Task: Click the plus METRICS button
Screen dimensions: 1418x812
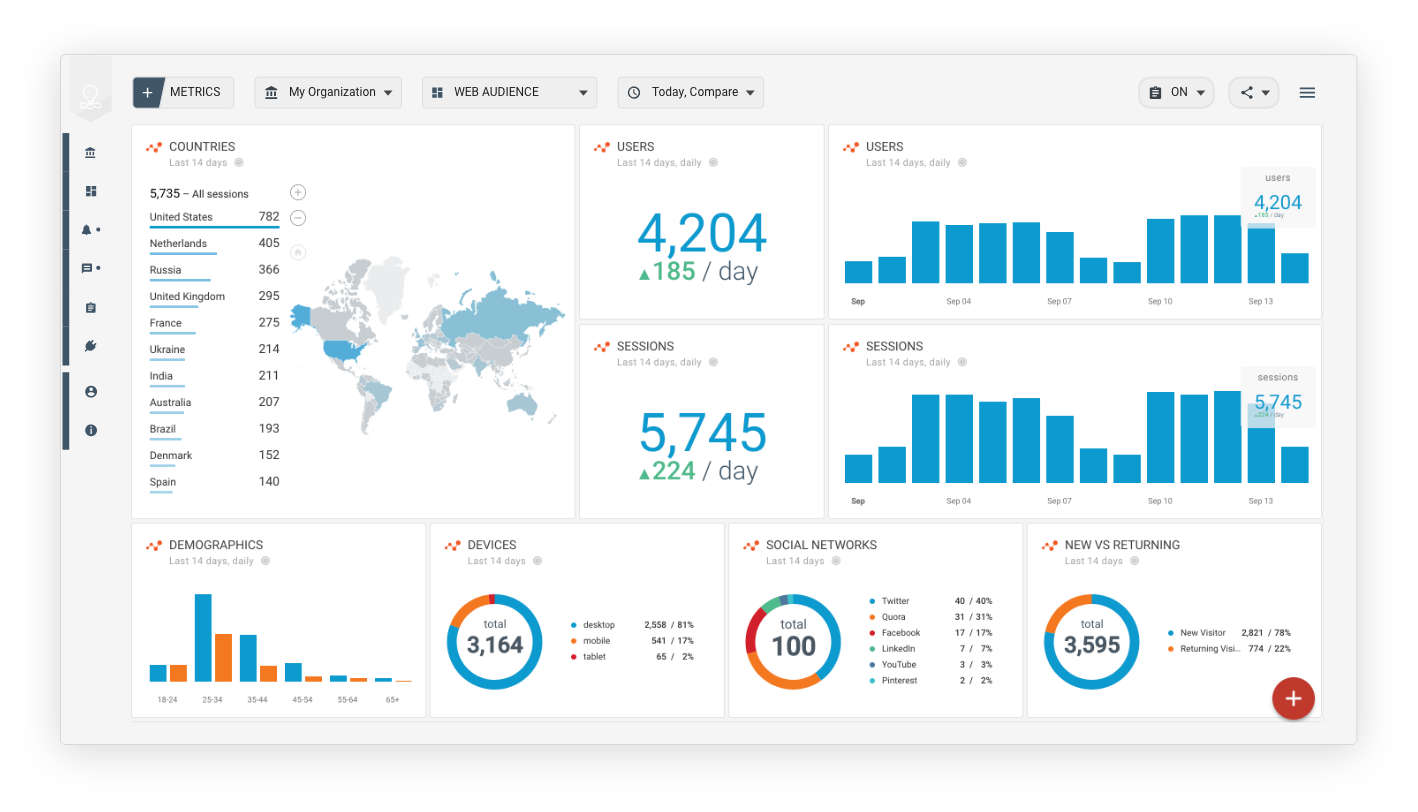Action: [x=183, y=92]
